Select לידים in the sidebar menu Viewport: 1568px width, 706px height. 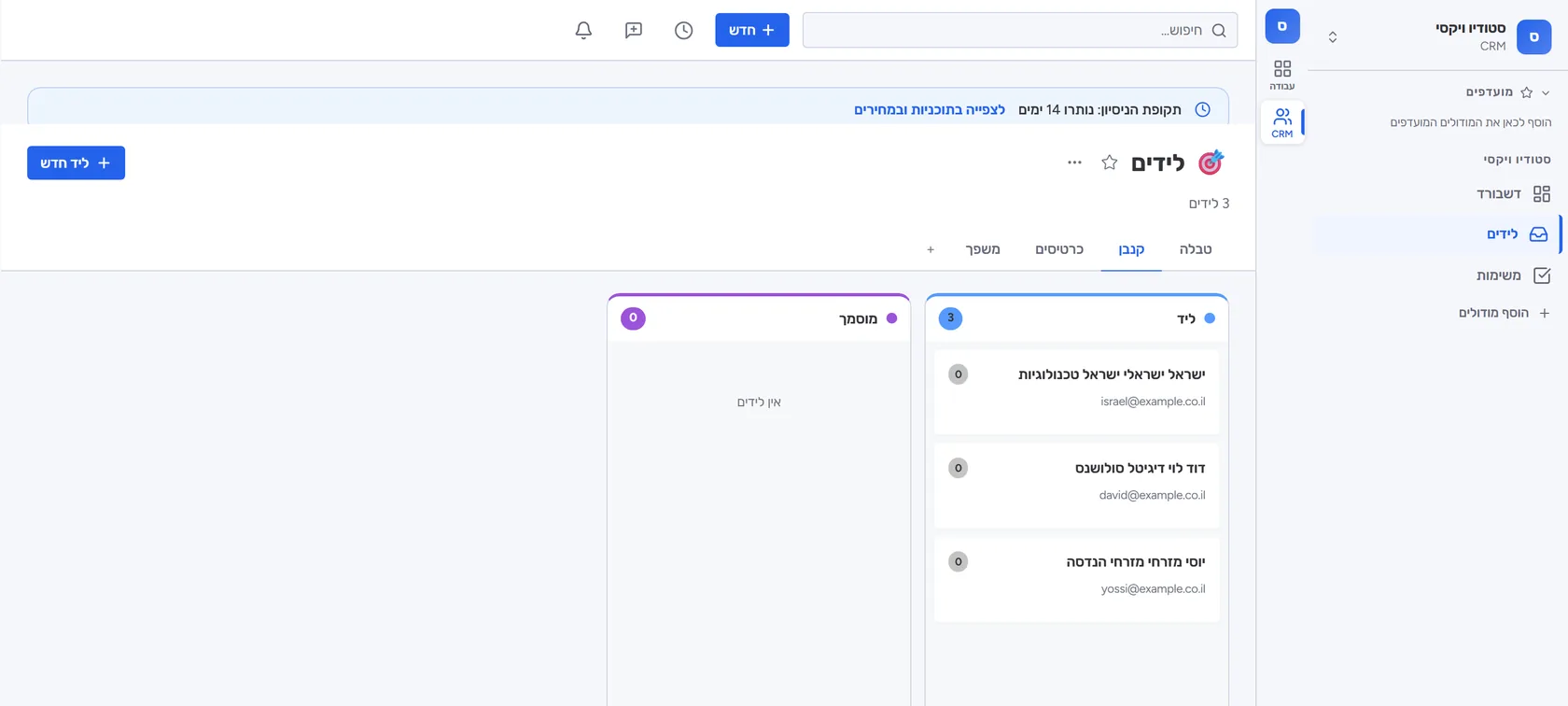(x=1437, y=234)
